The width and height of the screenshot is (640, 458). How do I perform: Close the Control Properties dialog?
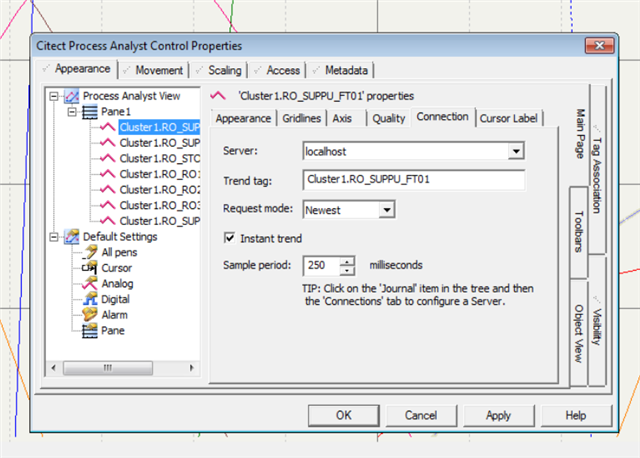(599, 46)
